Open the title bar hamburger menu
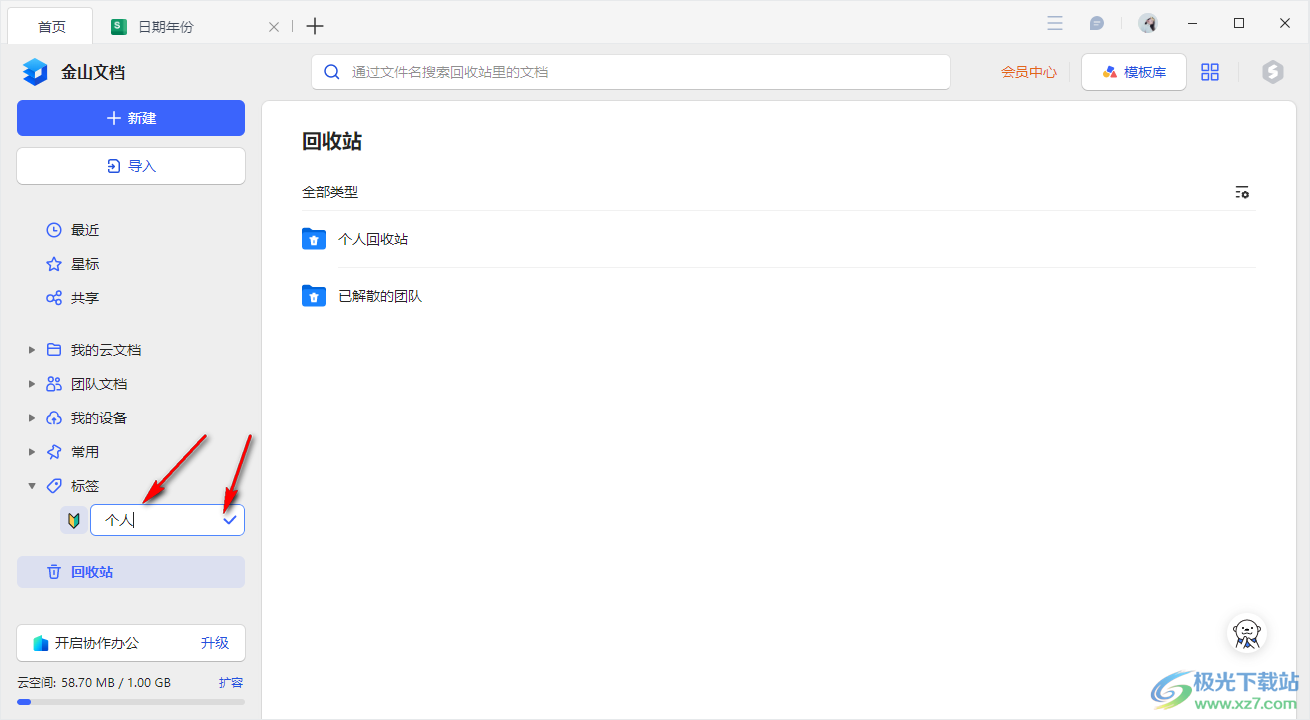1310x720 pixels. click(1055, 22)
